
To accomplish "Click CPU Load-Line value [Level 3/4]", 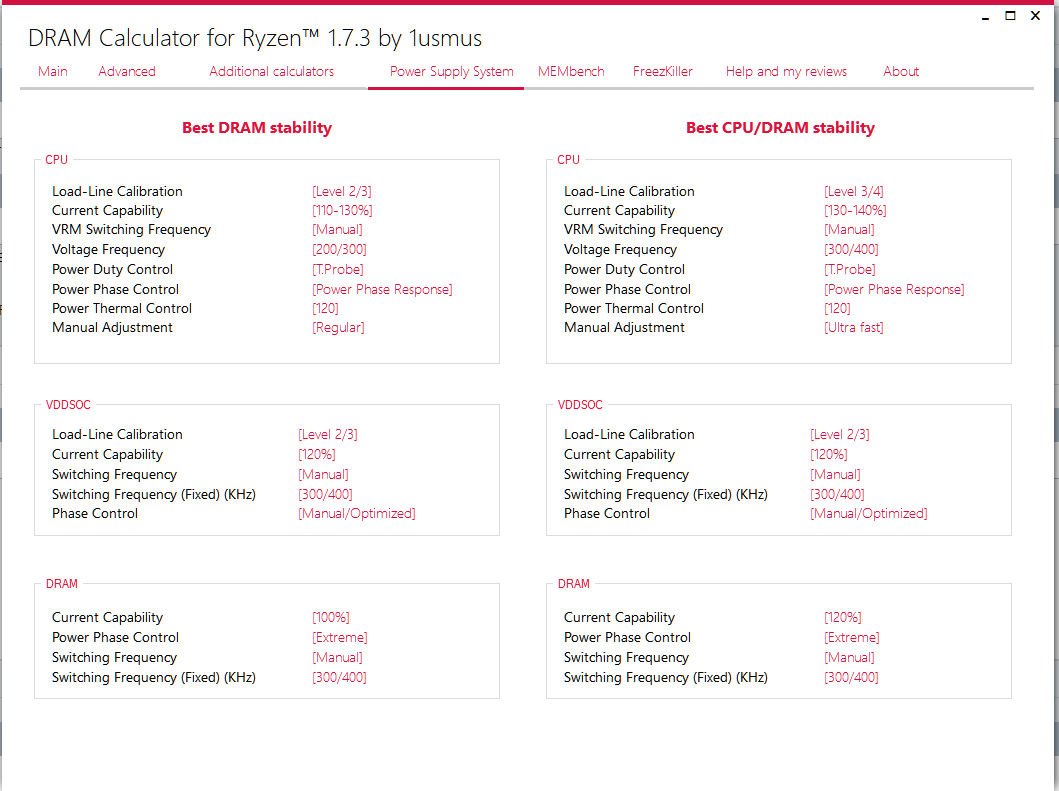I will pos(854,192).
